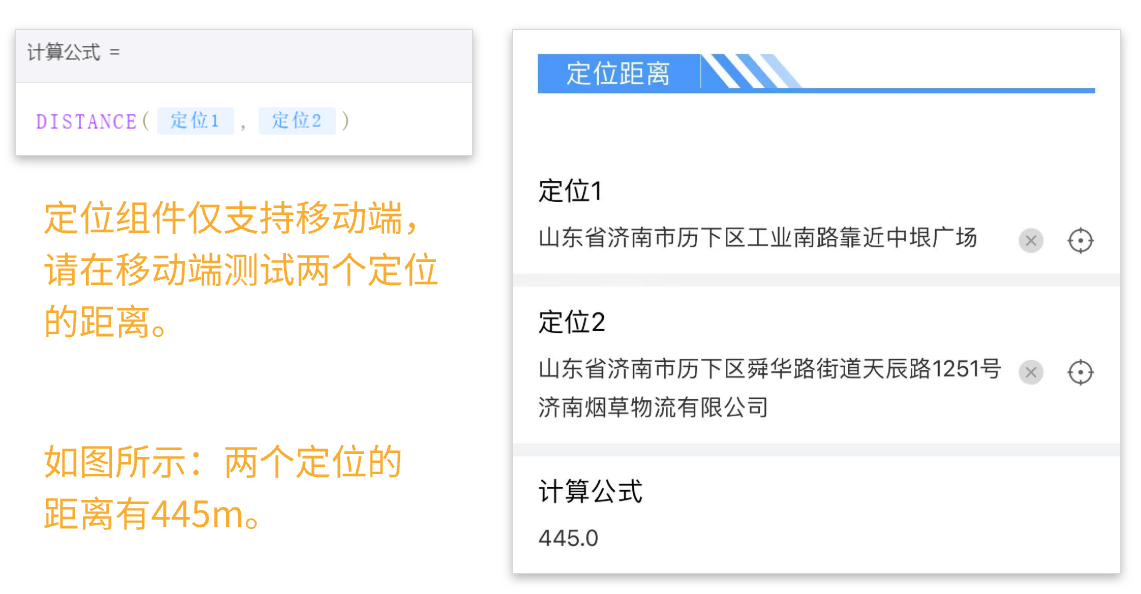Select the 定位1 tag in the formula
Viewport: 1141px width, 594px height.
tap(195, 121)
